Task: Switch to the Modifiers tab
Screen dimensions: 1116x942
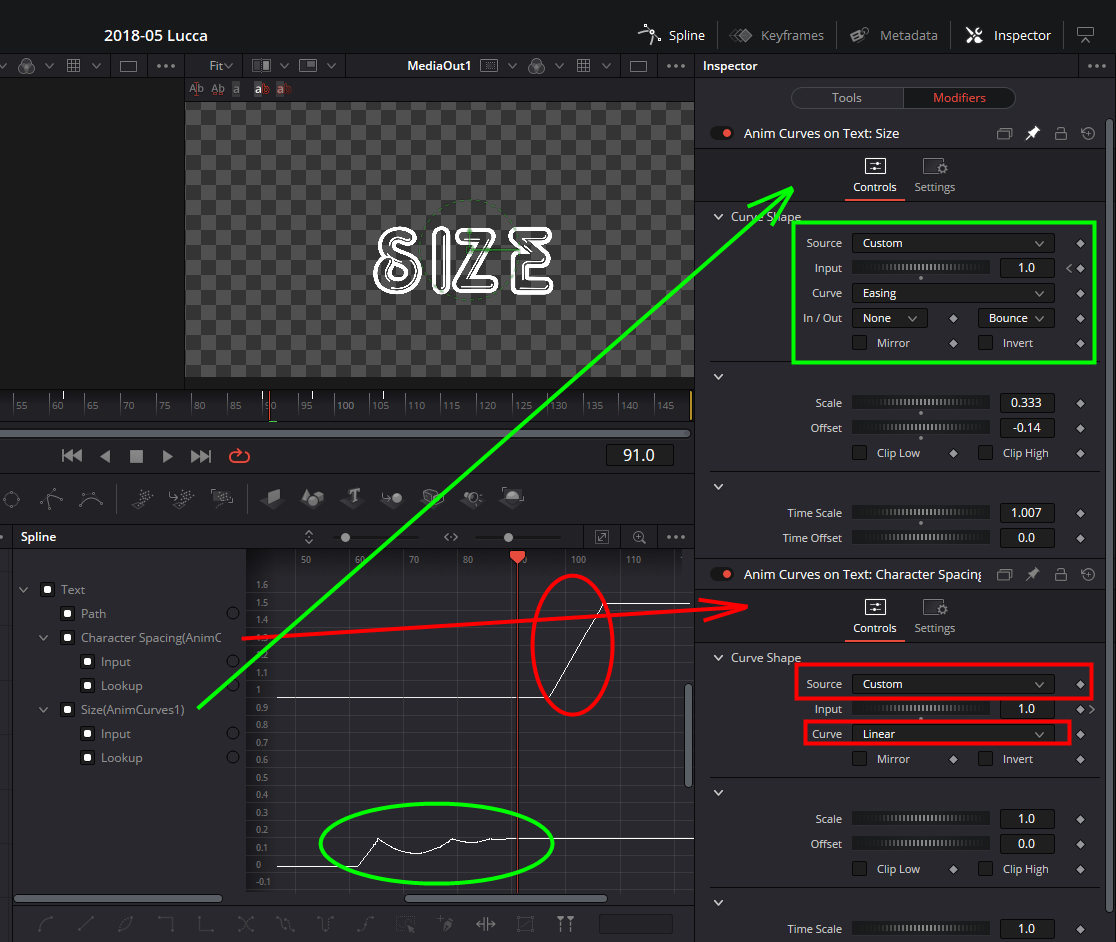Action: point(959,97)
